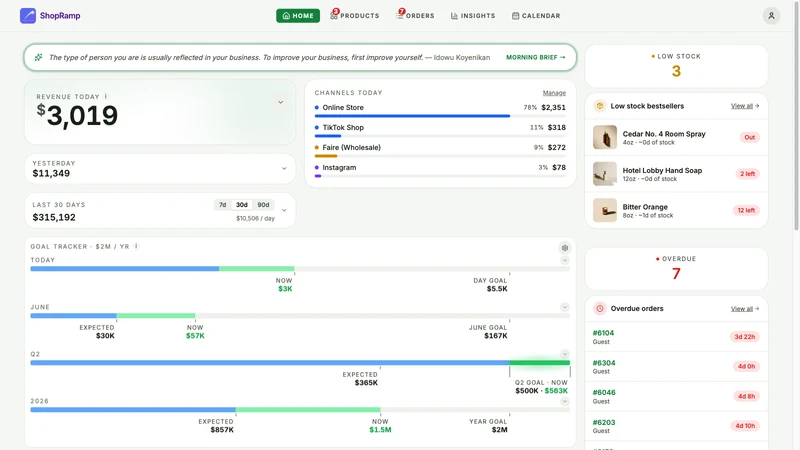The image size is (800, 450).
Task: Select the 7d range option
Action: coord(222,205)
